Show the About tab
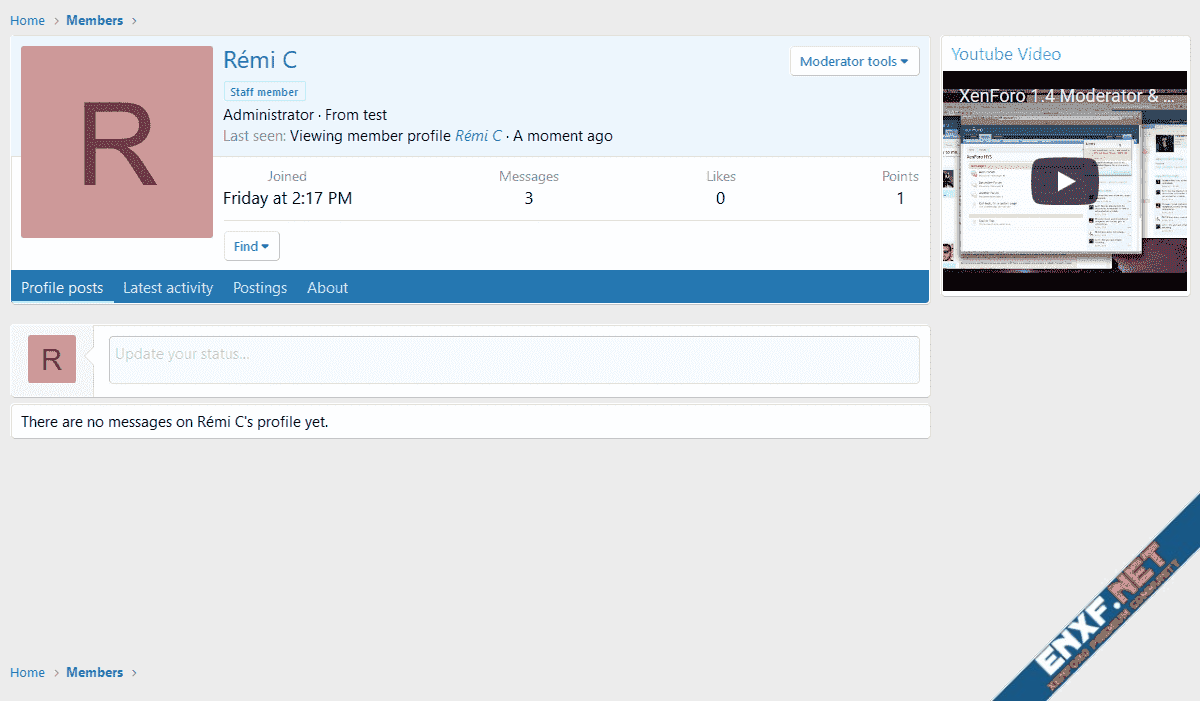The width and height of the screenshot is (1200, 701). 327,288
